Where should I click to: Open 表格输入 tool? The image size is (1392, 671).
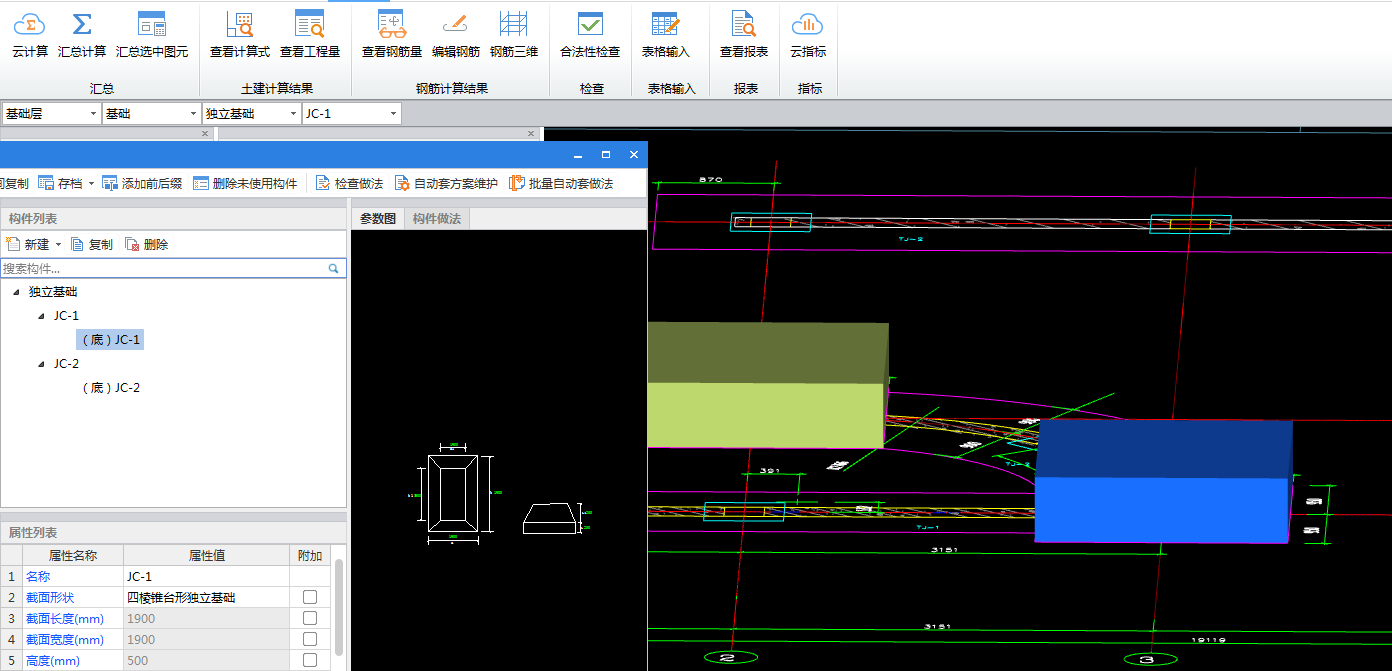[666, 36]
